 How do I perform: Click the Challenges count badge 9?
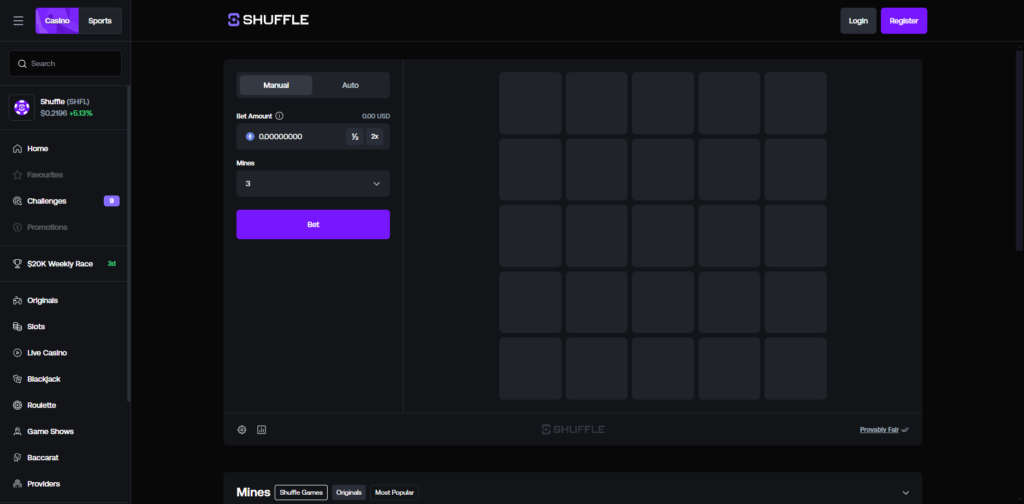tap(112, 201)
